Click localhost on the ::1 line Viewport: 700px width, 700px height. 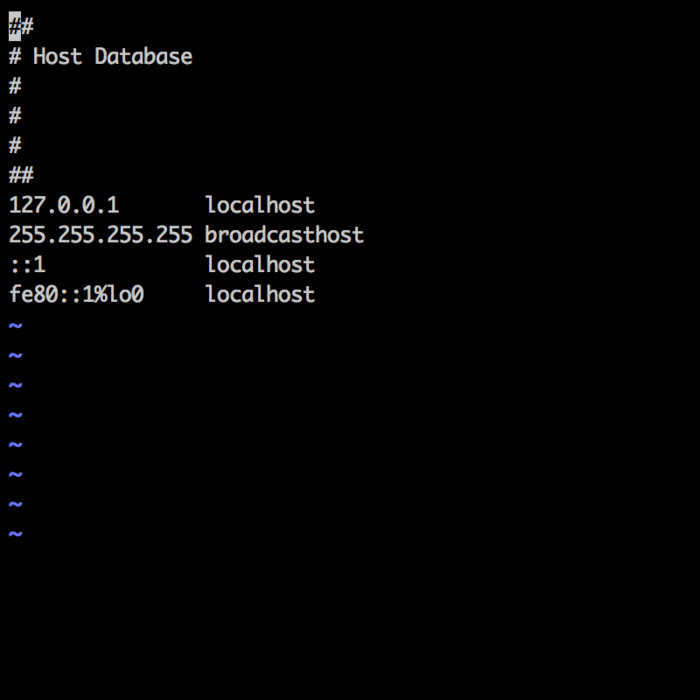[x=260, y=265]
